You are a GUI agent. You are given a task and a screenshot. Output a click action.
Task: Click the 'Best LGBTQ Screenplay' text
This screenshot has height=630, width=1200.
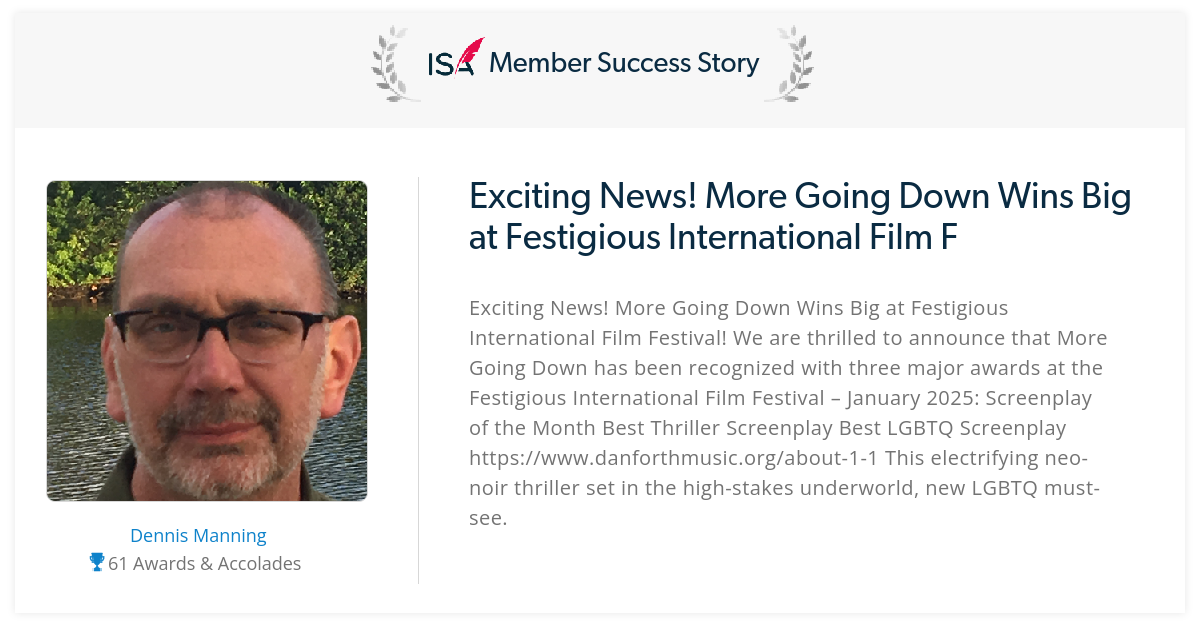tap(961, 428)
